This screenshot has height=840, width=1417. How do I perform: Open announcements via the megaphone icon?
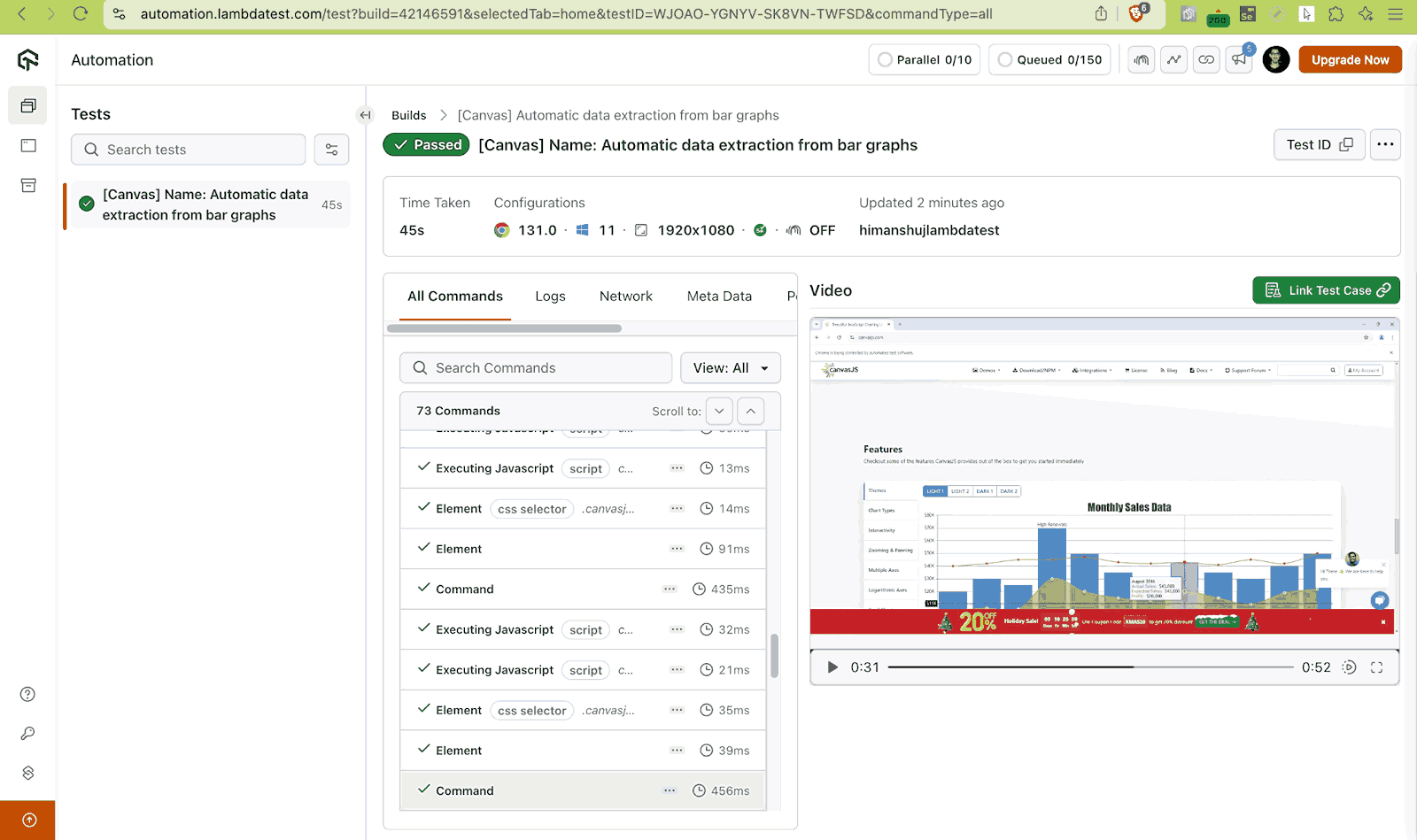(x=1238, y=59)
